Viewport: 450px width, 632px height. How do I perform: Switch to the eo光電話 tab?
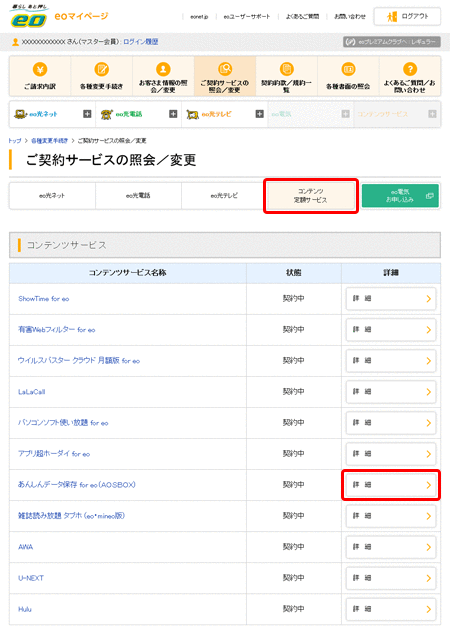click(138, 196)
